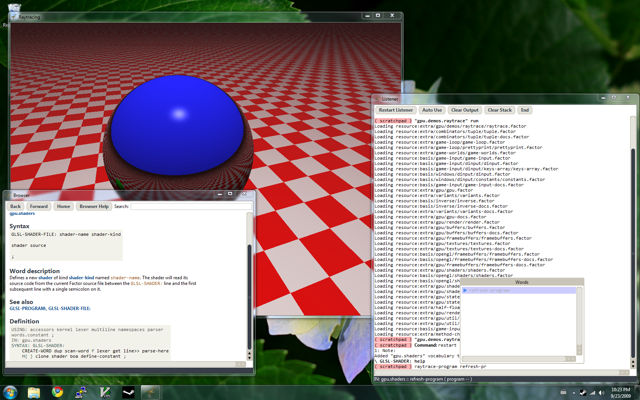The height and width of the screenshot is (400, 640).
Task: Follow the gpu.shaders link in Browser
Action: point(22,213)
